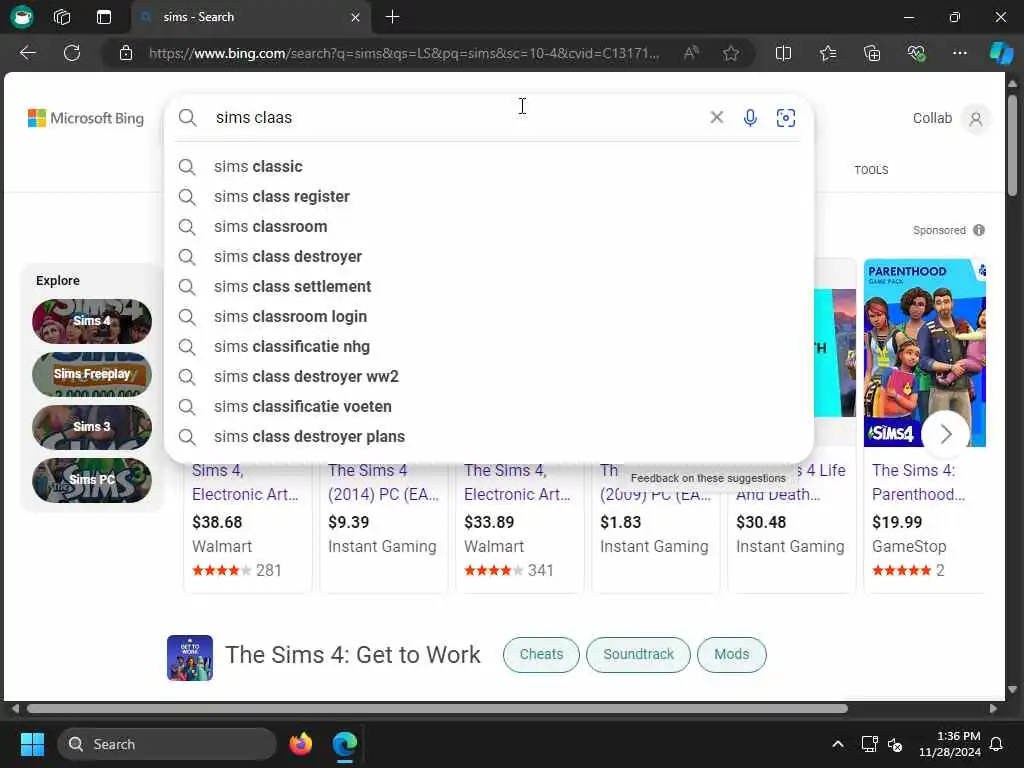Click 'Feedback on these suggestions'
This screenshot has width=1024, height=768.
[x=708, y=478]
